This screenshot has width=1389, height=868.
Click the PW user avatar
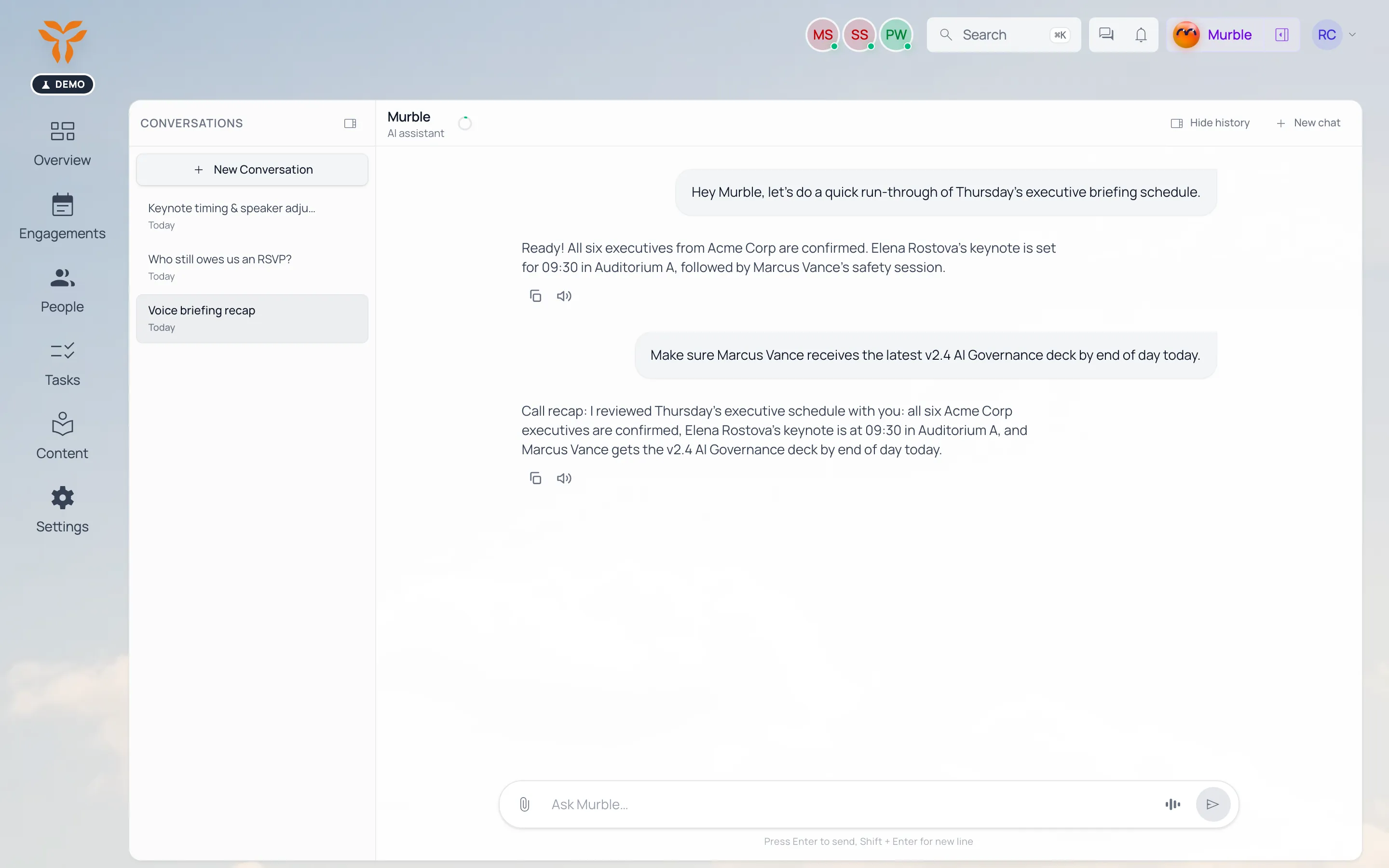896,34
